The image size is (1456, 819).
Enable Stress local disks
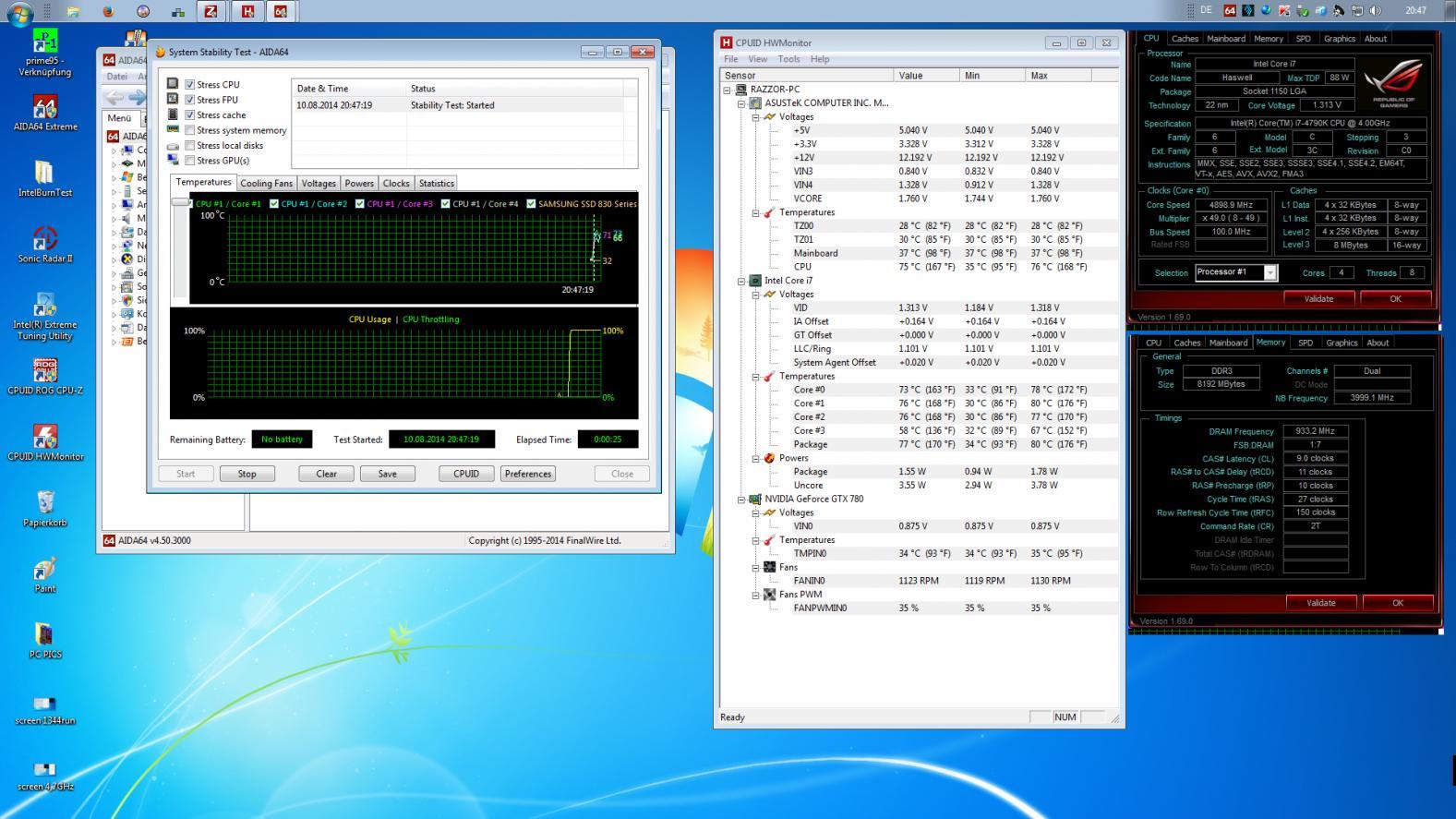tap(190, 145)
